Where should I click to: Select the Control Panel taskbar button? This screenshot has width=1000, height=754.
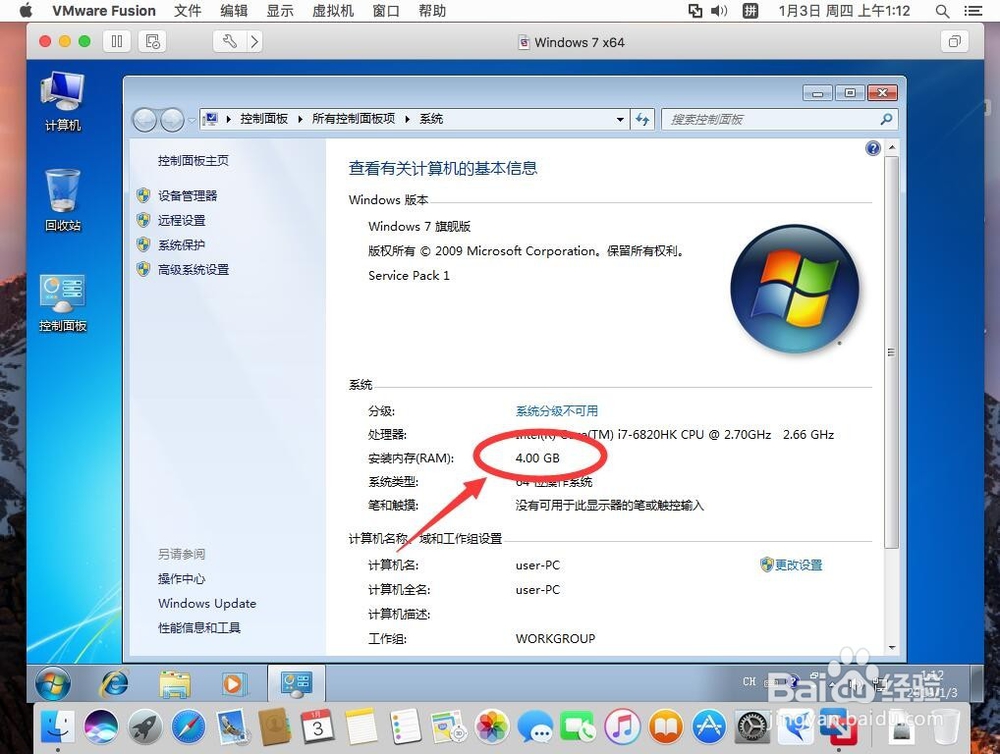pos(297,683)
